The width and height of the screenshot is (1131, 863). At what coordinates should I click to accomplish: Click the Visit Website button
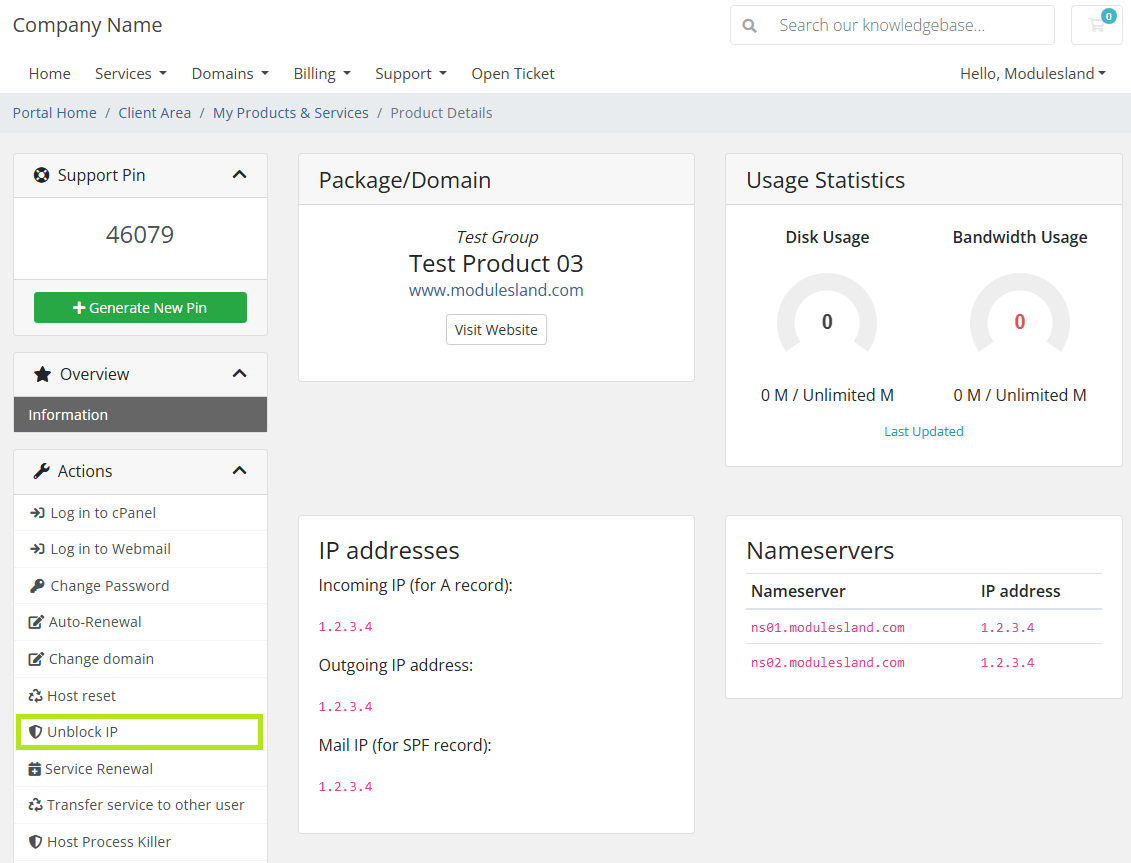click(x=496, y=330)
